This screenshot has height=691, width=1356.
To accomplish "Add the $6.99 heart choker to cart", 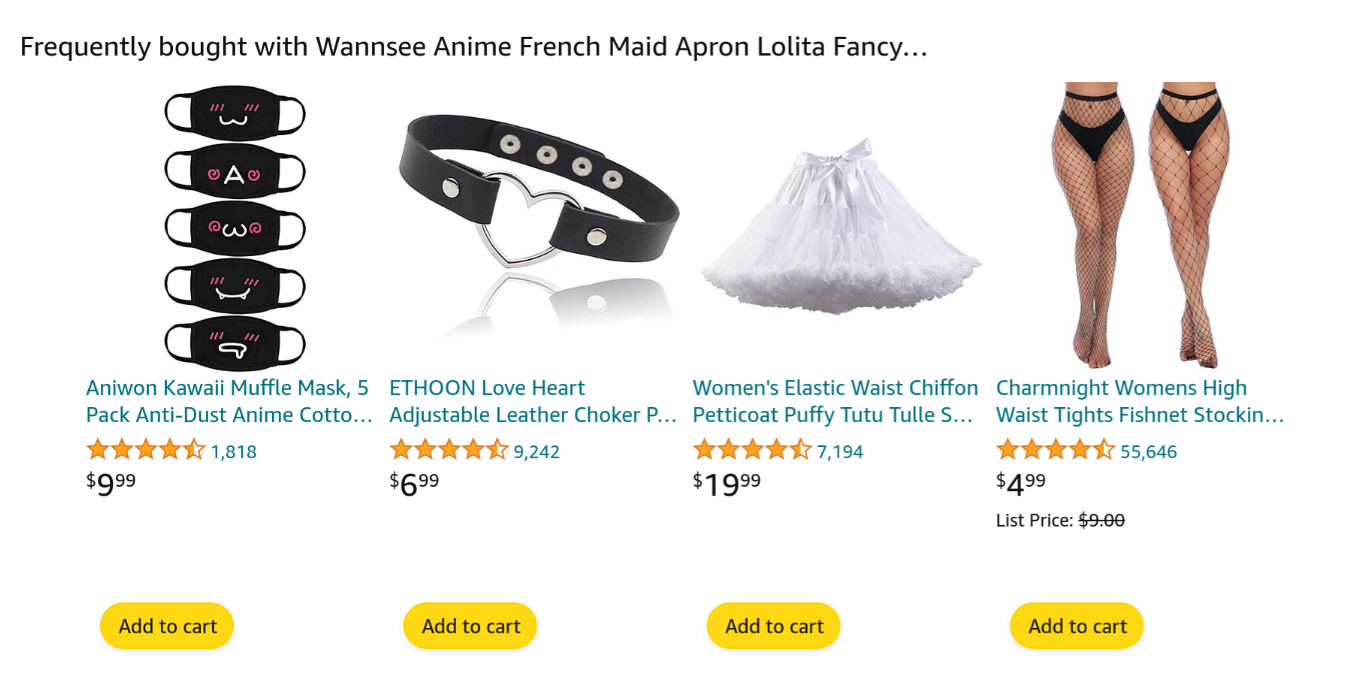I will coord(470,626).
